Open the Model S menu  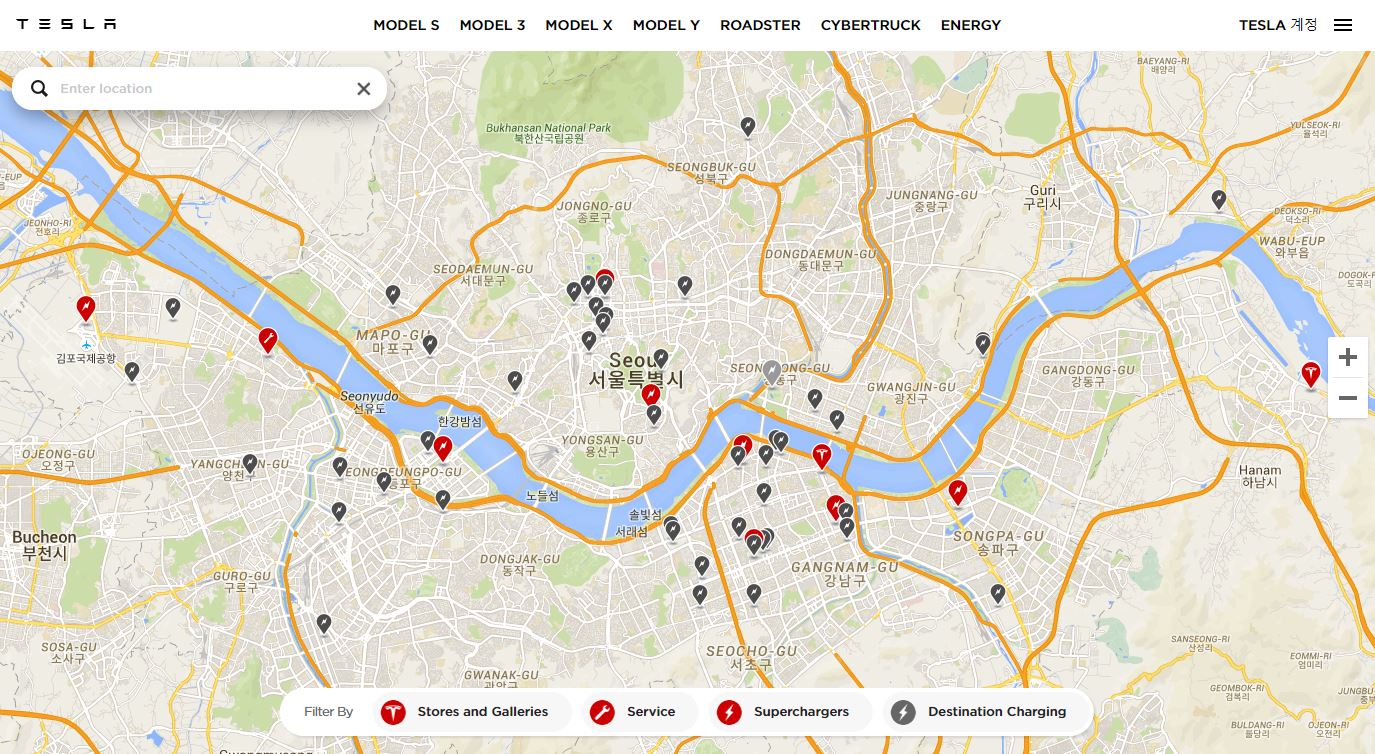[x=406, y=25]
